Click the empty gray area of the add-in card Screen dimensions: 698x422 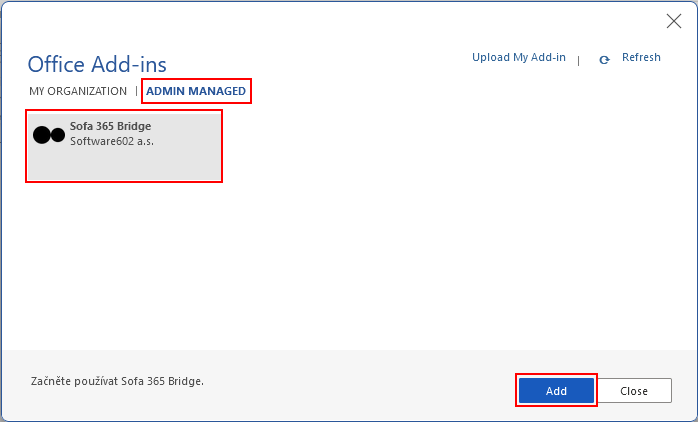pyautogui.click(x=150, y=165)
